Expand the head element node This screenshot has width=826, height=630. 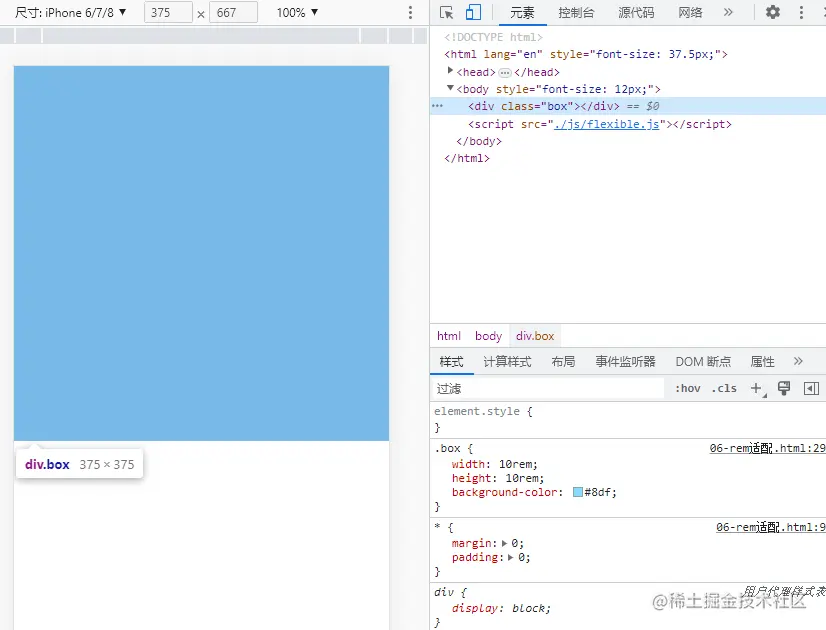click(450, 70)
